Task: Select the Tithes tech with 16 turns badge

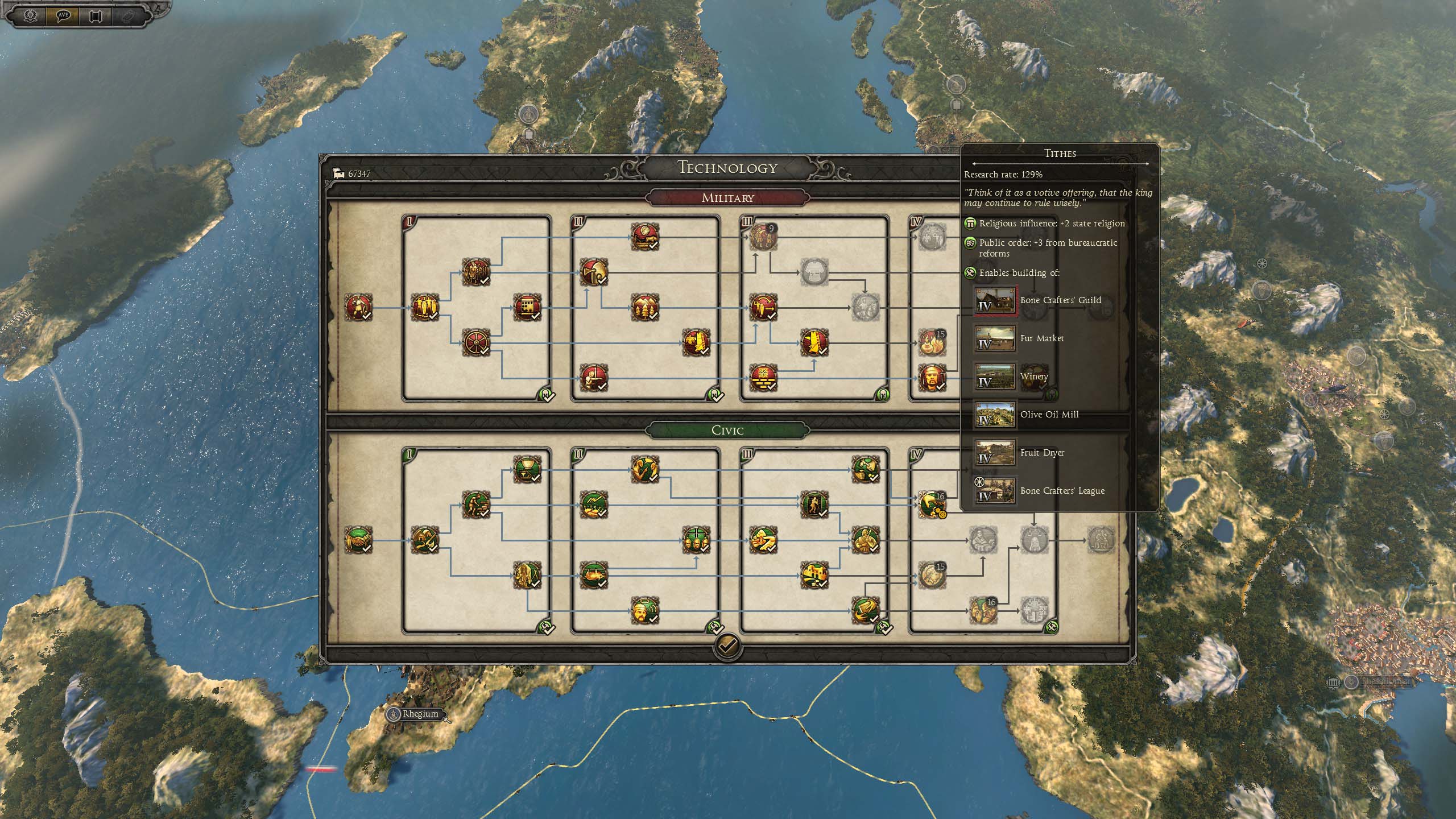Action: pos(932,505)
